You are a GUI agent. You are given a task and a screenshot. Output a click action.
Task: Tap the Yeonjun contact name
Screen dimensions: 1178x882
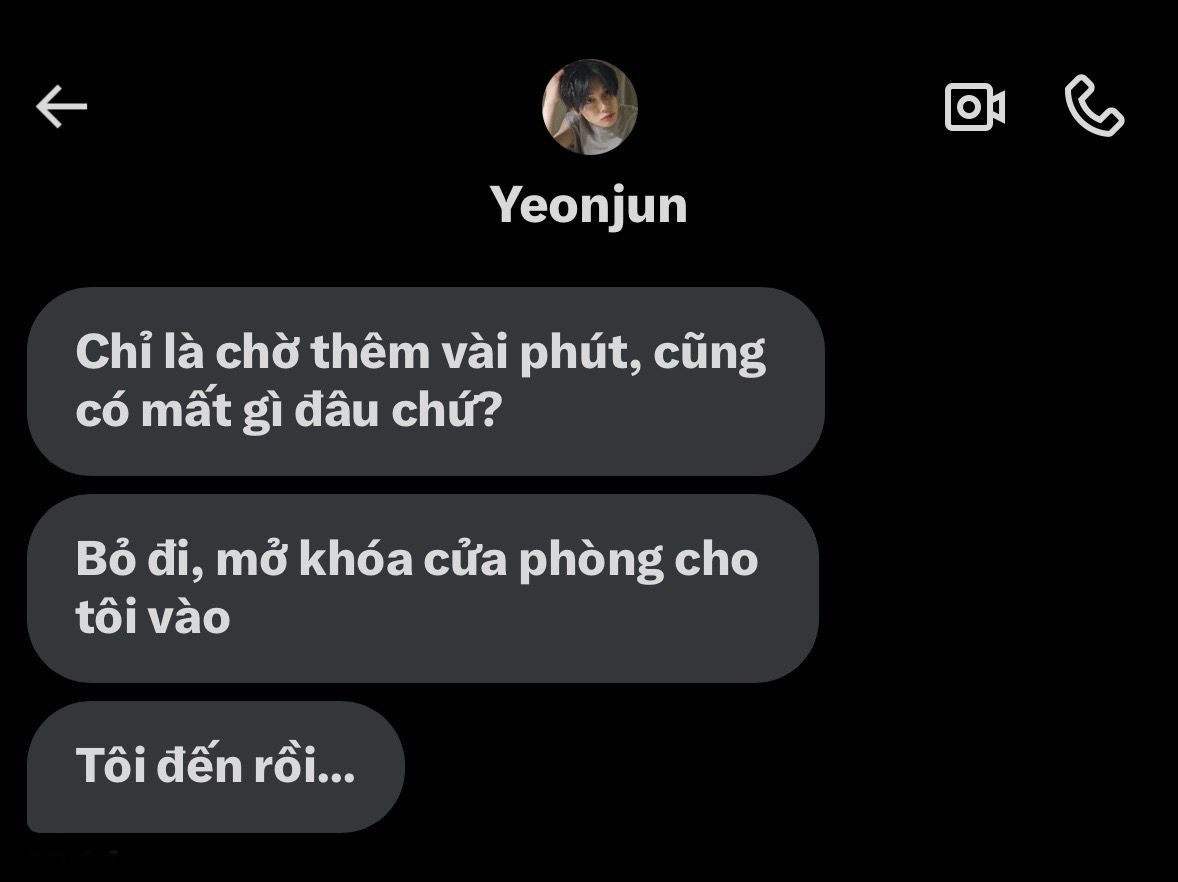click(588, 204)
